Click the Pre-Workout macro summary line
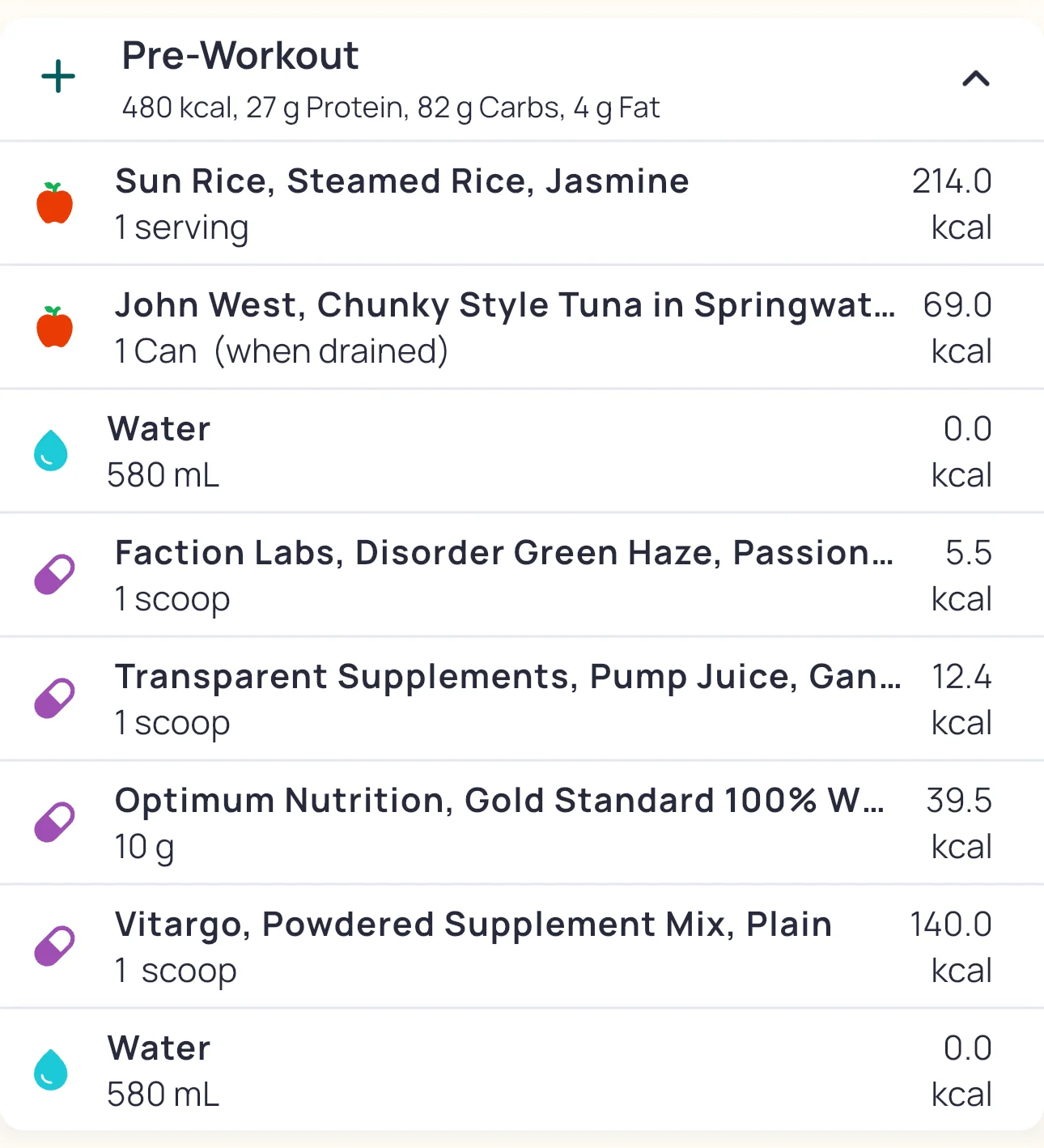The width and height of the screenshot is (1044, 1148). tap(391, 108)
